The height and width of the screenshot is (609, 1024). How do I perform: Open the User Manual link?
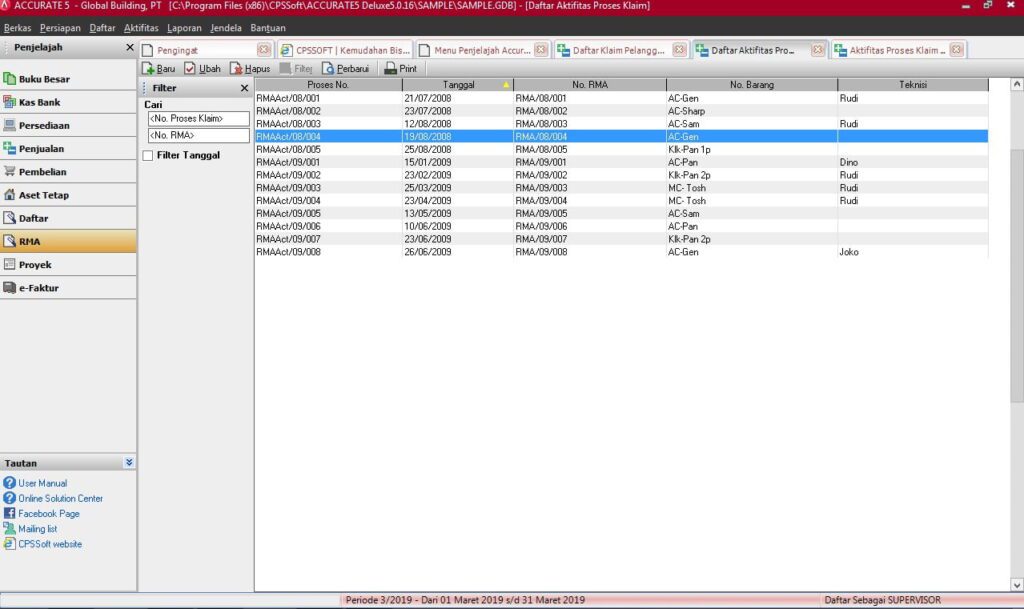tap(42, 483)
